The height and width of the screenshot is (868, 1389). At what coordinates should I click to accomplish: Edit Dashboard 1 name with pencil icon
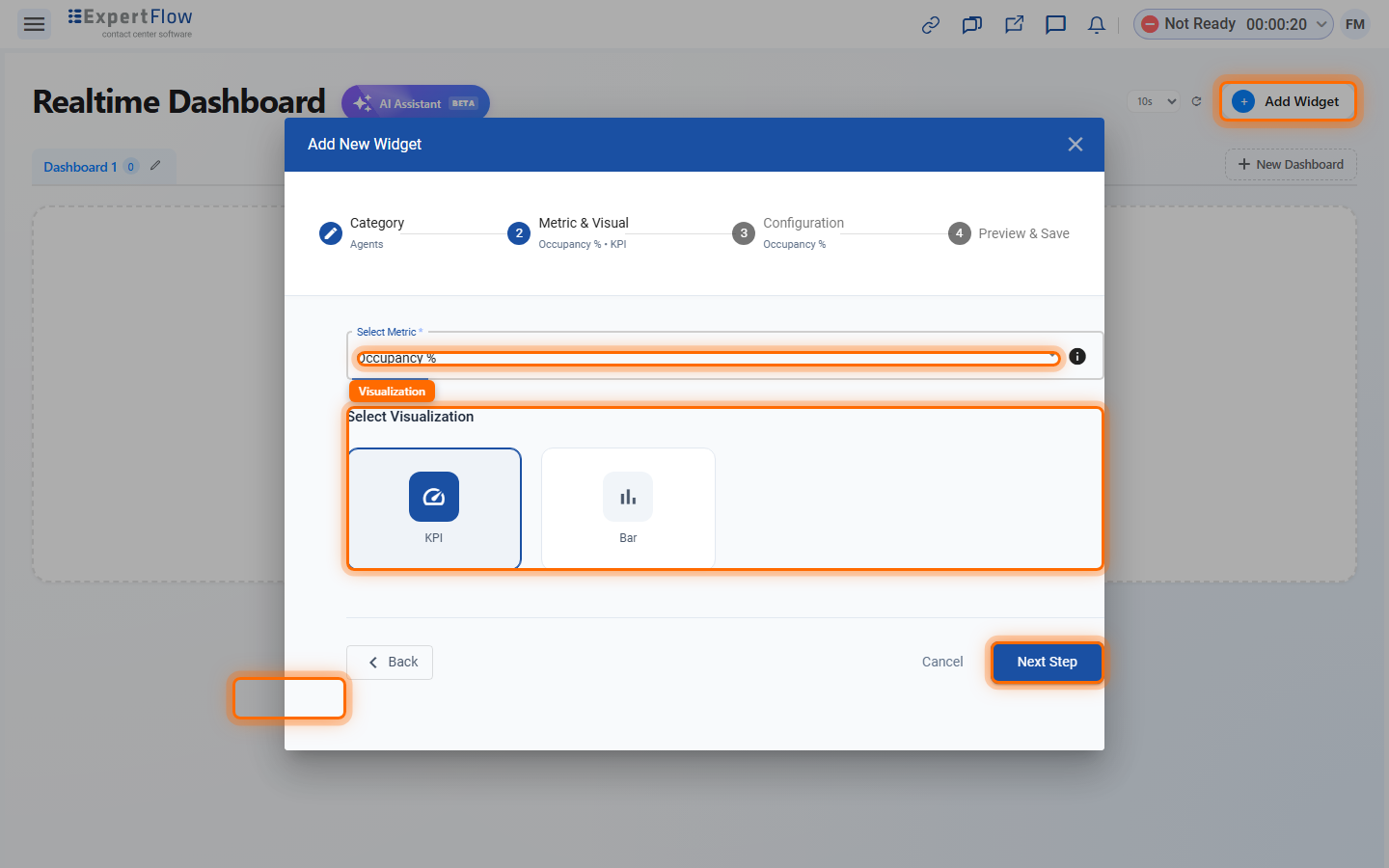[x=155, y=166]
